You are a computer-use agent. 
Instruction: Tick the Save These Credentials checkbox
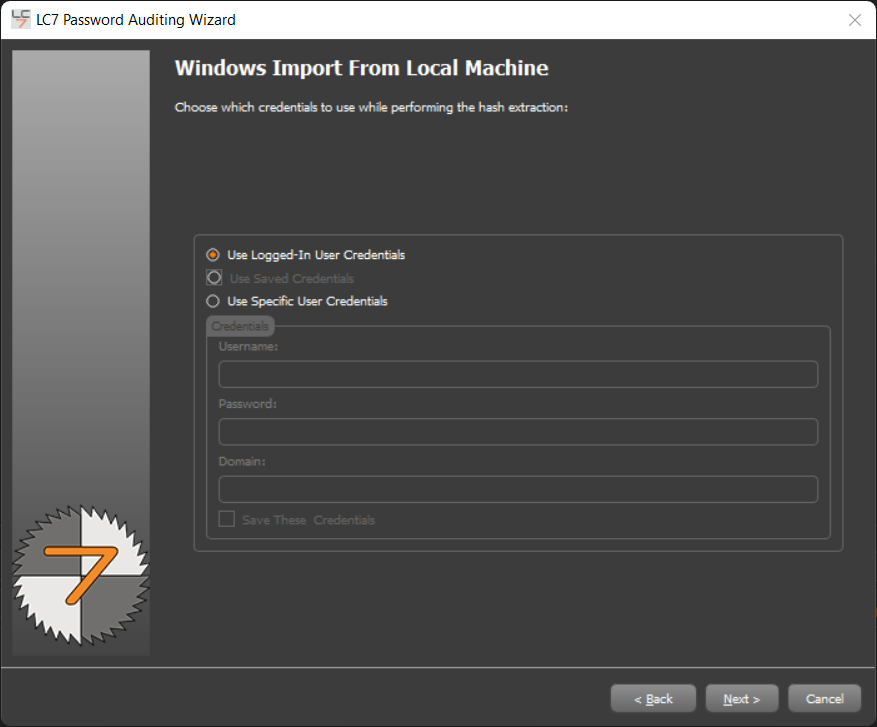coord(227,519)
